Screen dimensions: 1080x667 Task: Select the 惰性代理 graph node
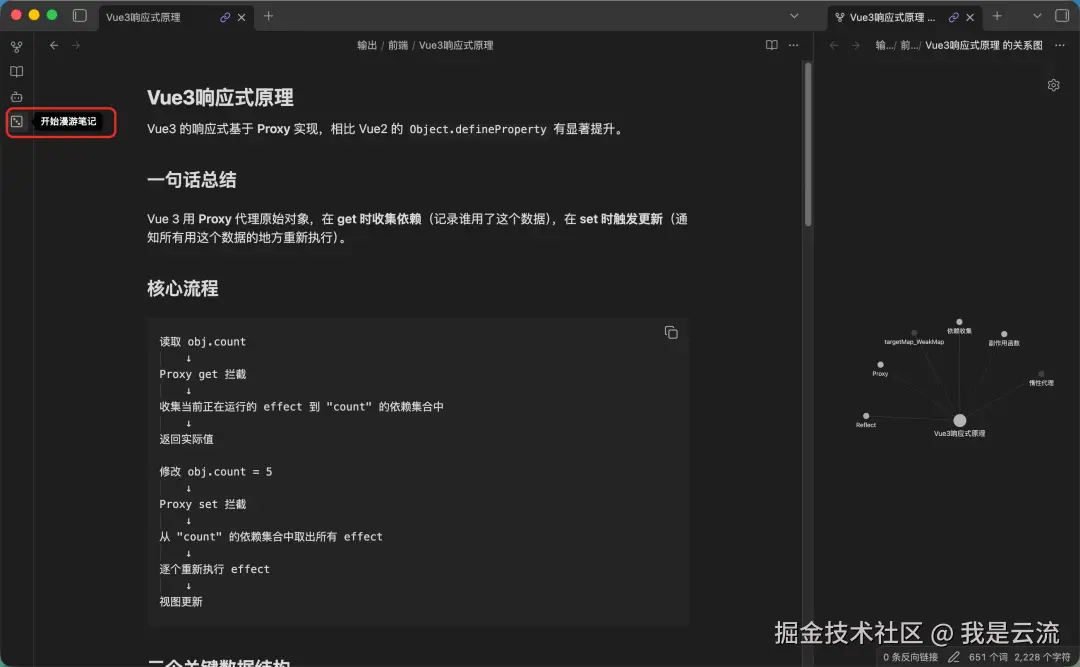[1041, 373]
